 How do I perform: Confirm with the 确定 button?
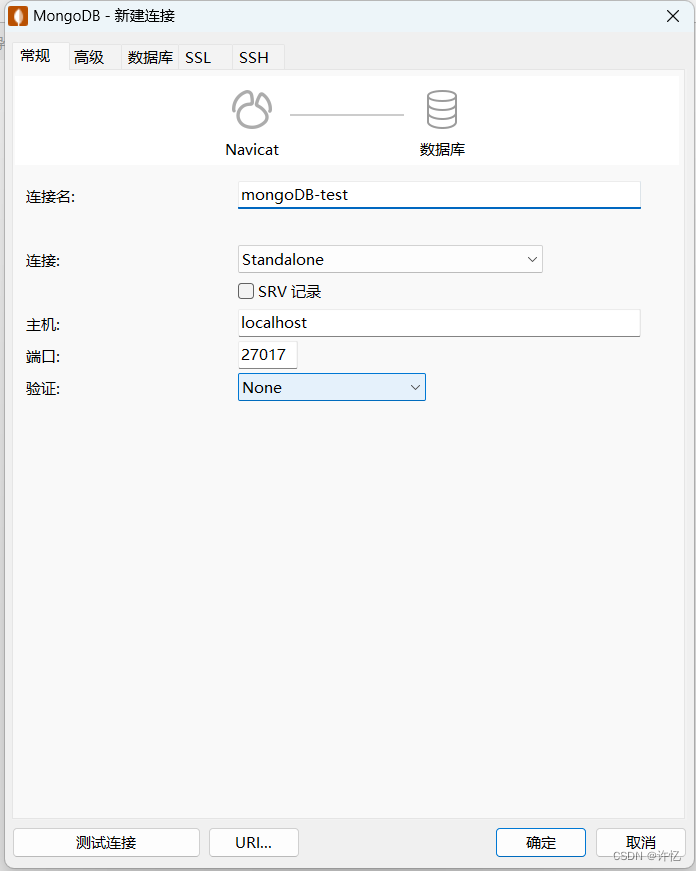pyautogui.click(x=540, y=843)
